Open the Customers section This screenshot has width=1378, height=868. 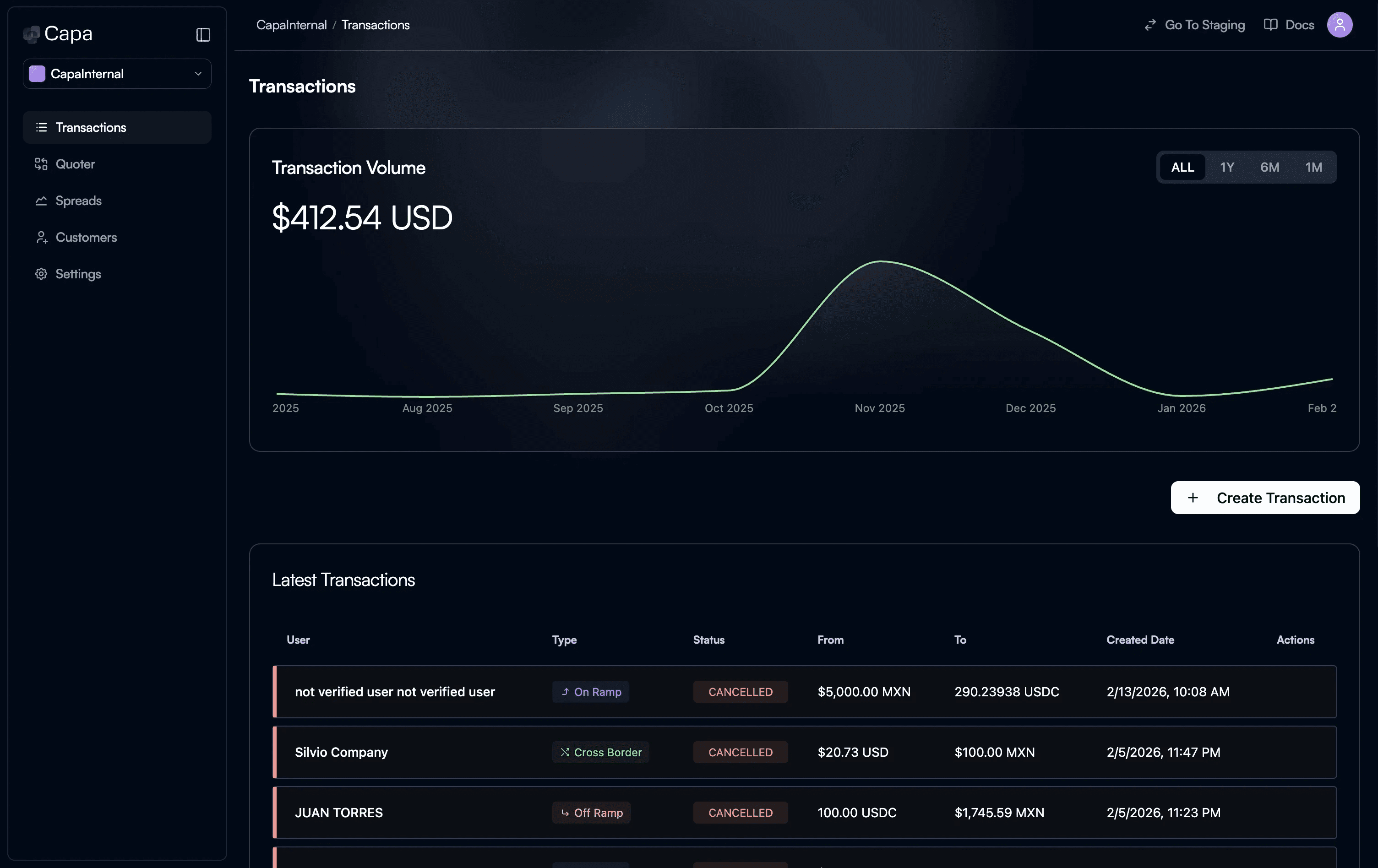(x=86, y=238)
